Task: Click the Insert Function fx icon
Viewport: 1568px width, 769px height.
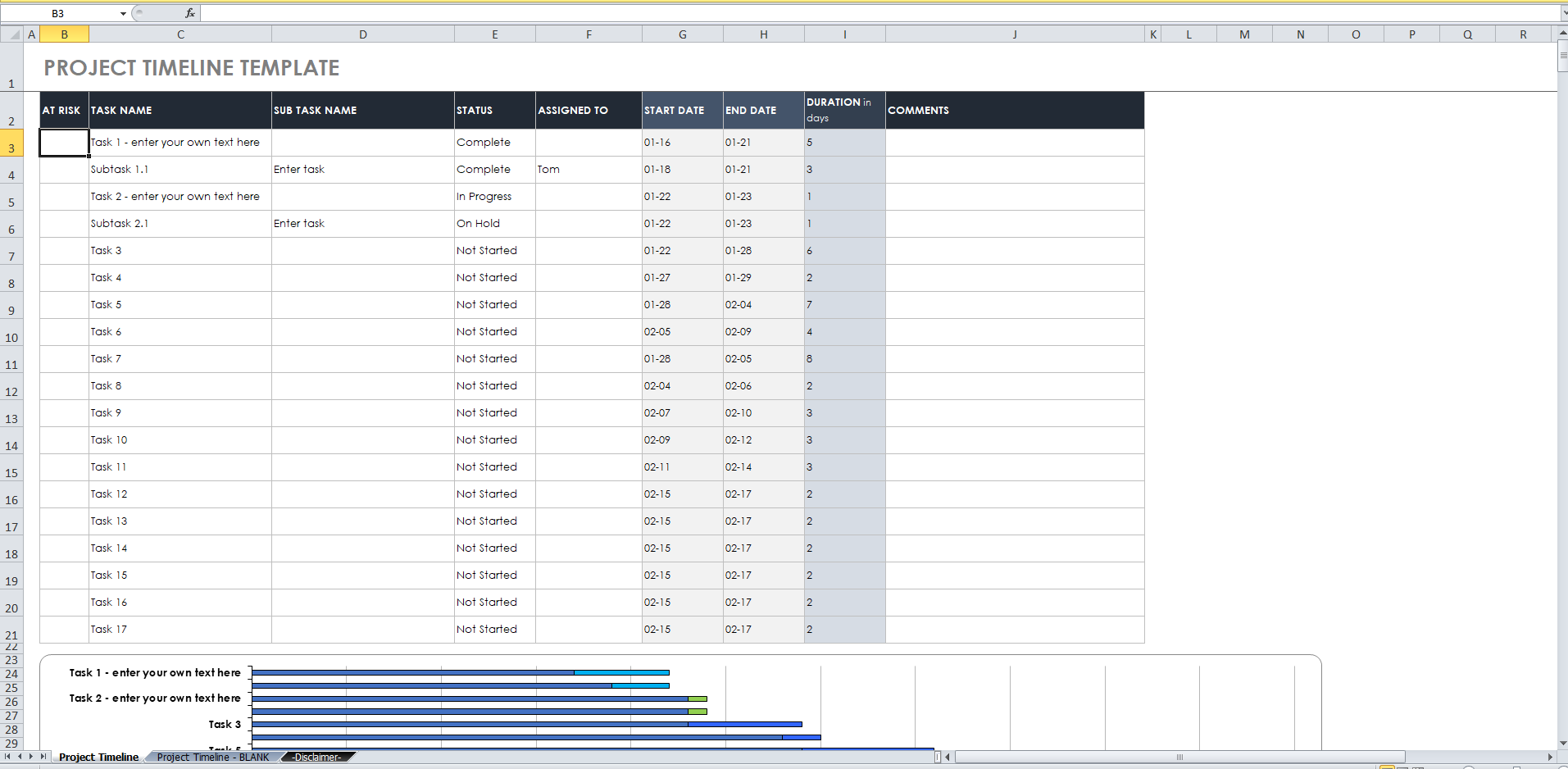Action: tap(190, 13)
